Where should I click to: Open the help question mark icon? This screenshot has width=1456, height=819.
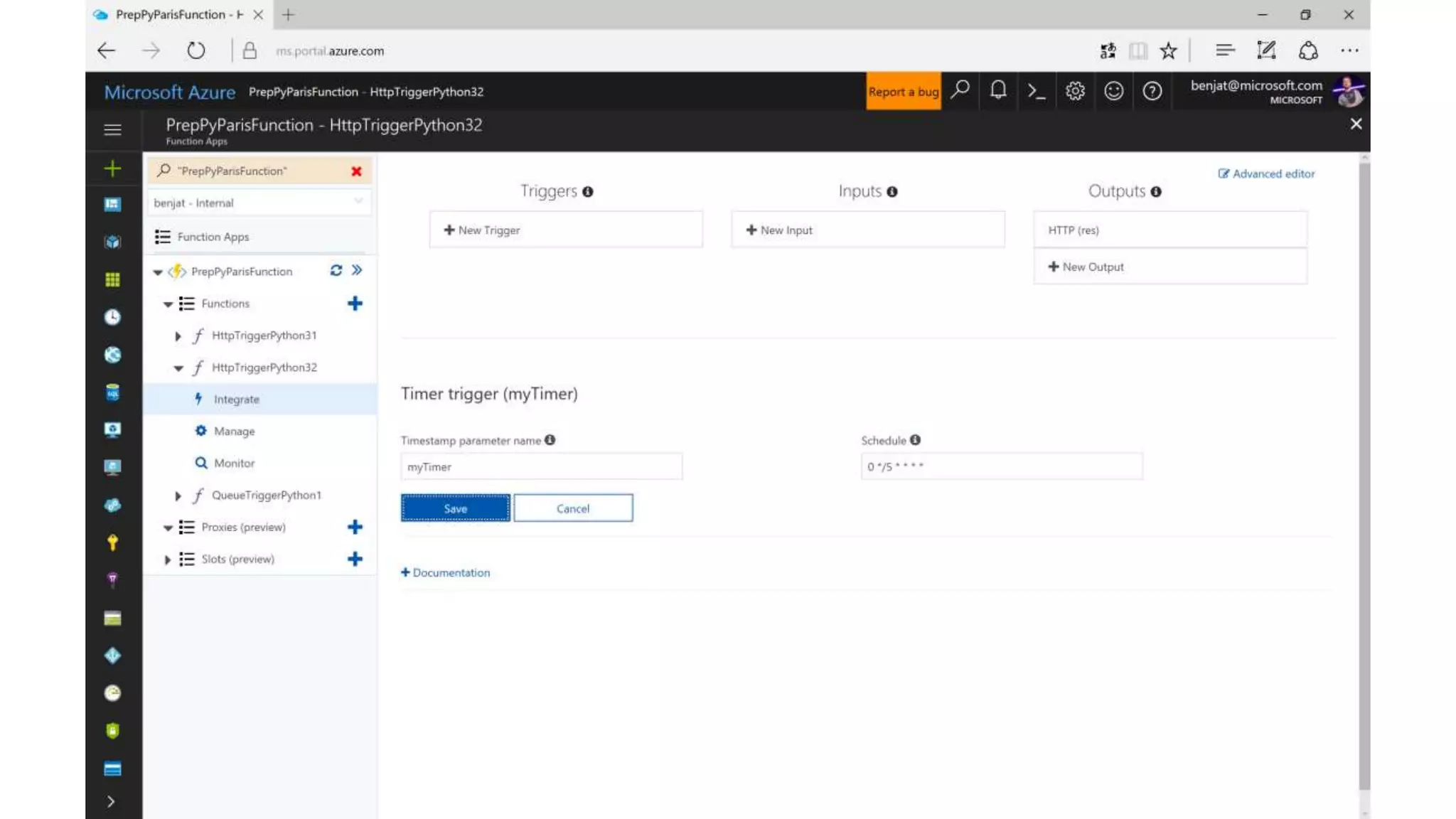(x=1152, y=91)
